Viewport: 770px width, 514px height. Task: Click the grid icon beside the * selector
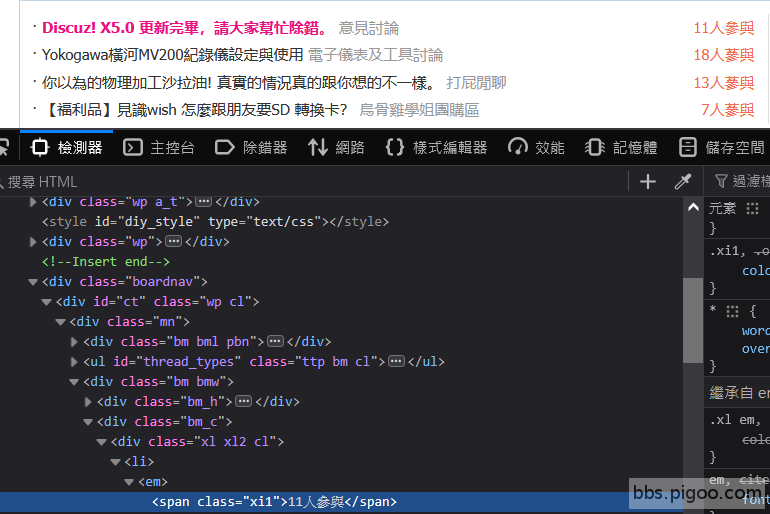(x=732, y=311)
